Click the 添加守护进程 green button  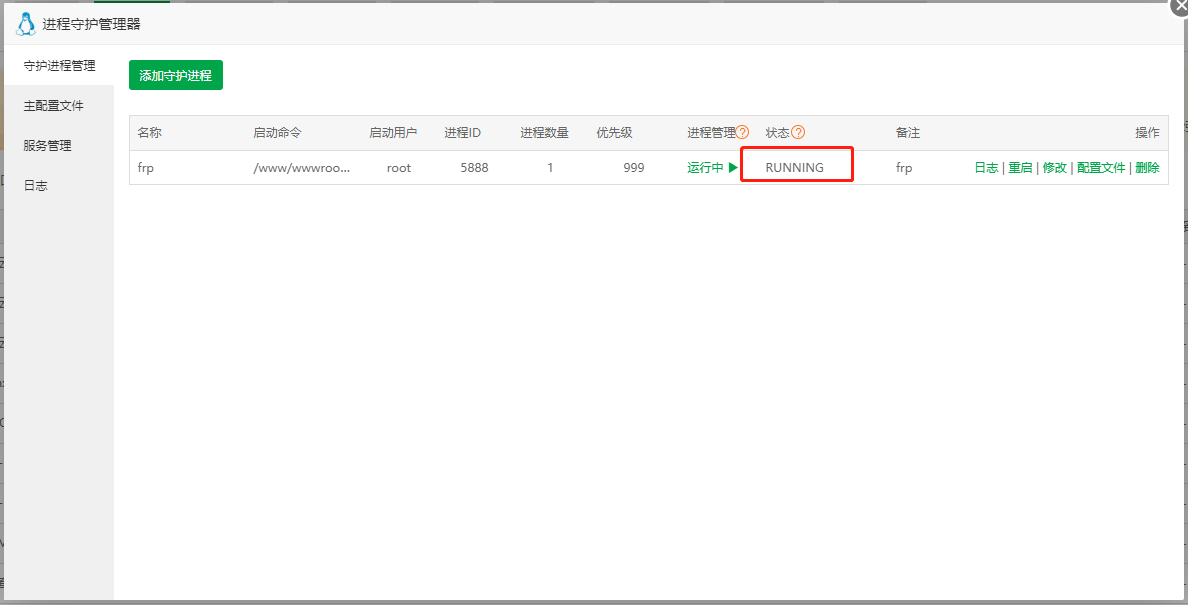tap(175, 74)
